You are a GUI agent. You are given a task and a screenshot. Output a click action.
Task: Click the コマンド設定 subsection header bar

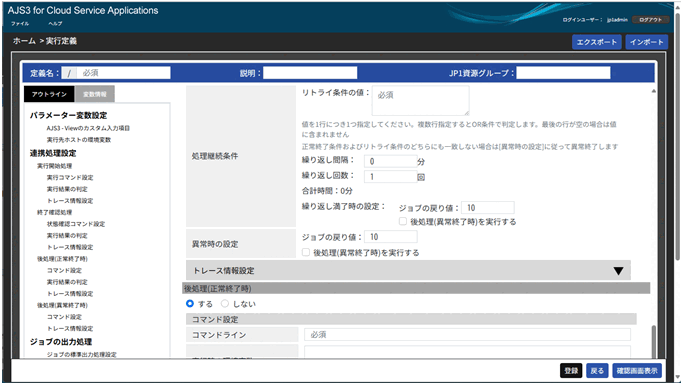tap(411, 319)
